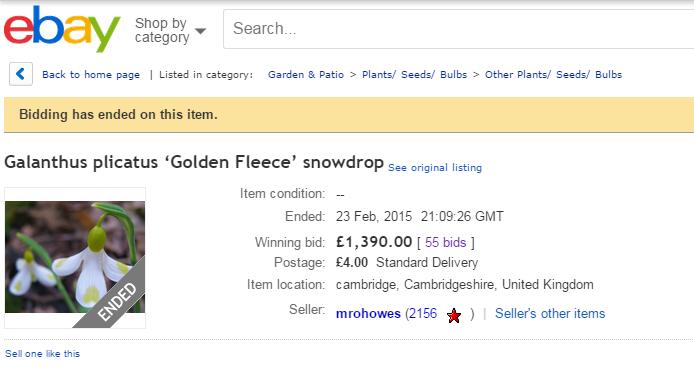Image resolution: width=694 pixels, height=376 pixels.
Task: Click the Bidding has ended notice banner
Action: (349, 115)
